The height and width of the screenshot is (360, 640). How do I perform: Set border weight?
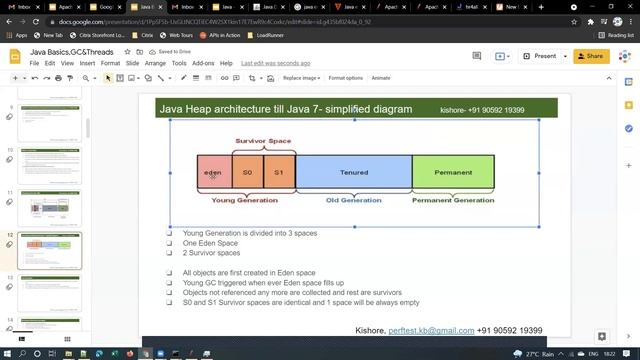(x=196, y=78)
